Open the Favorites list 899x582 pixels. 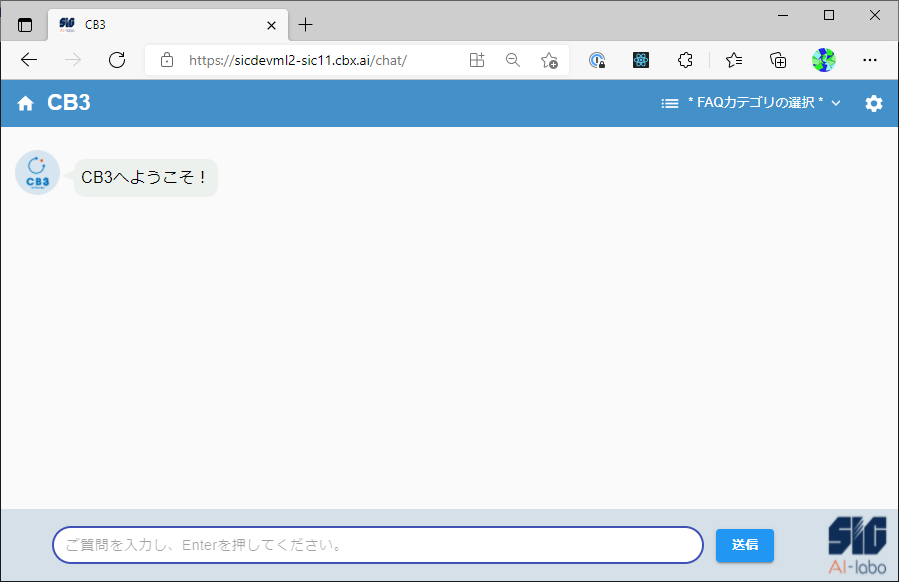734,60
